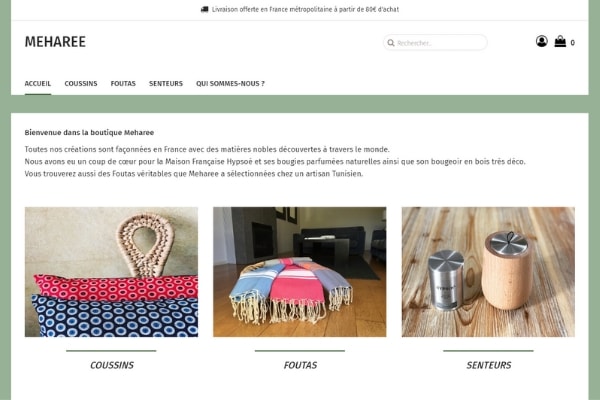600x400 pixels.
Task: Open the SENTEURS category caption link
Action: (489, 365)
